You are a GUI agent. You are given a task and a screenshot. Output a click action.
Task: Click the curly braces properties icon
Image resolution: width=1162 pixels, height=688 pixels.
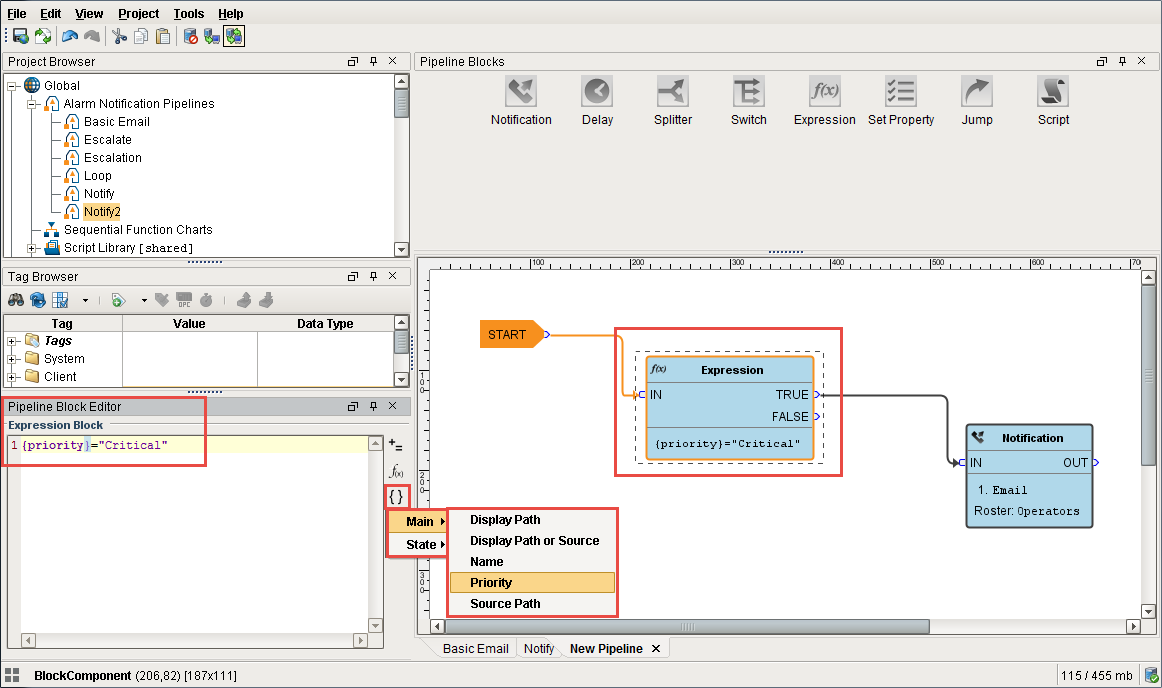396,497
